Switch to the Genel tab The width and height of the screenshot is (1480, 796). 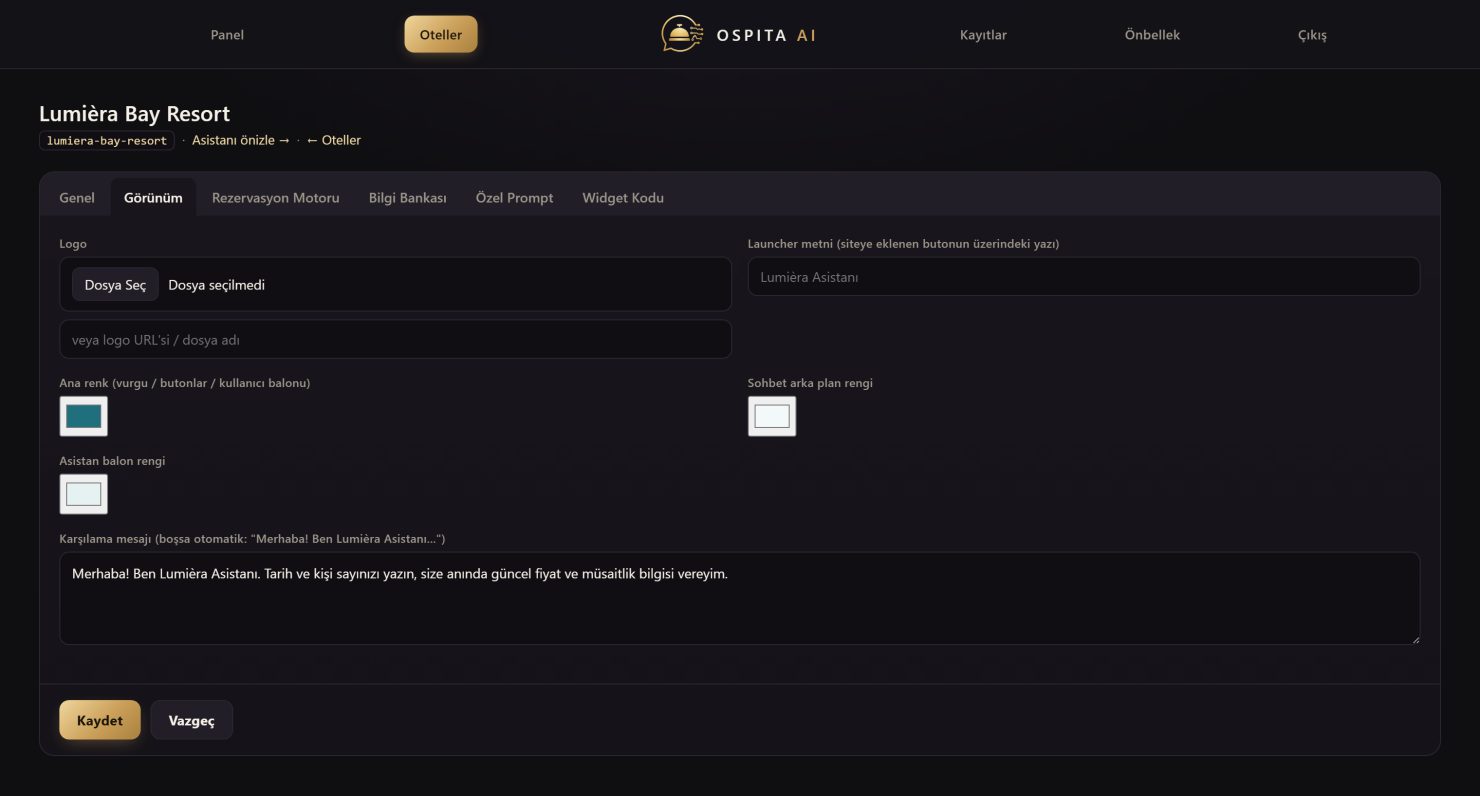point(77,198)
